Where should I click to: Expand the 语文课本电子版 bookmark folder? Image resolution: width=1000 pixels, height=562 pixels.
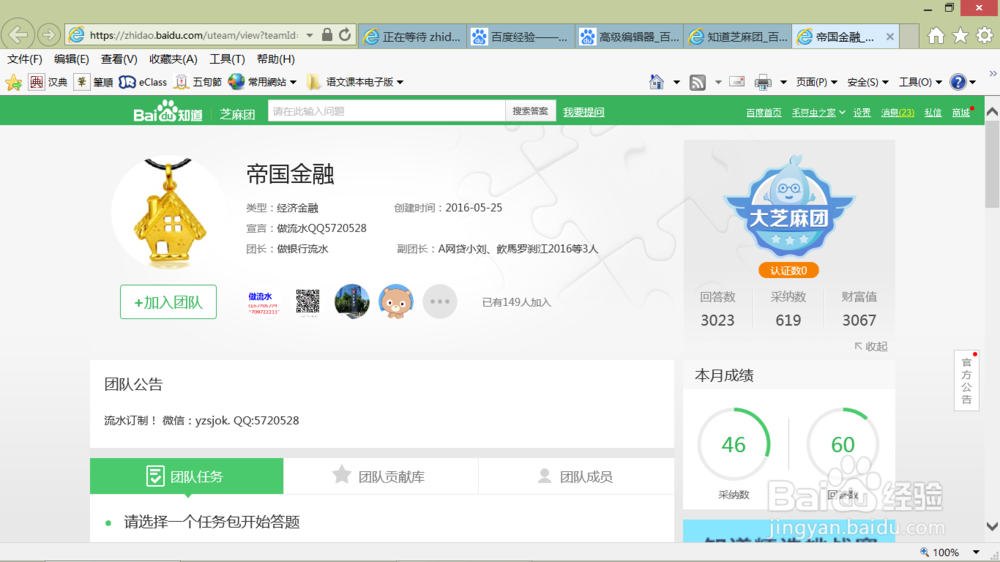(x=355, y=82)
